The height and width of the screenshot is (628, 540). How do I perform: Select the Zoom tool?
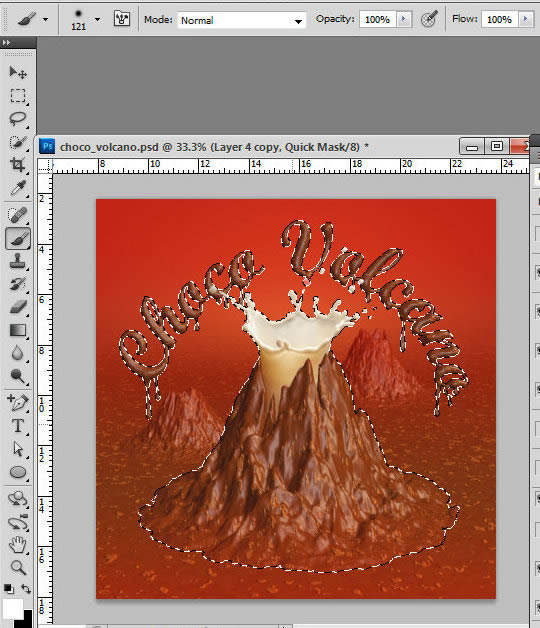[x=18, y=567]
